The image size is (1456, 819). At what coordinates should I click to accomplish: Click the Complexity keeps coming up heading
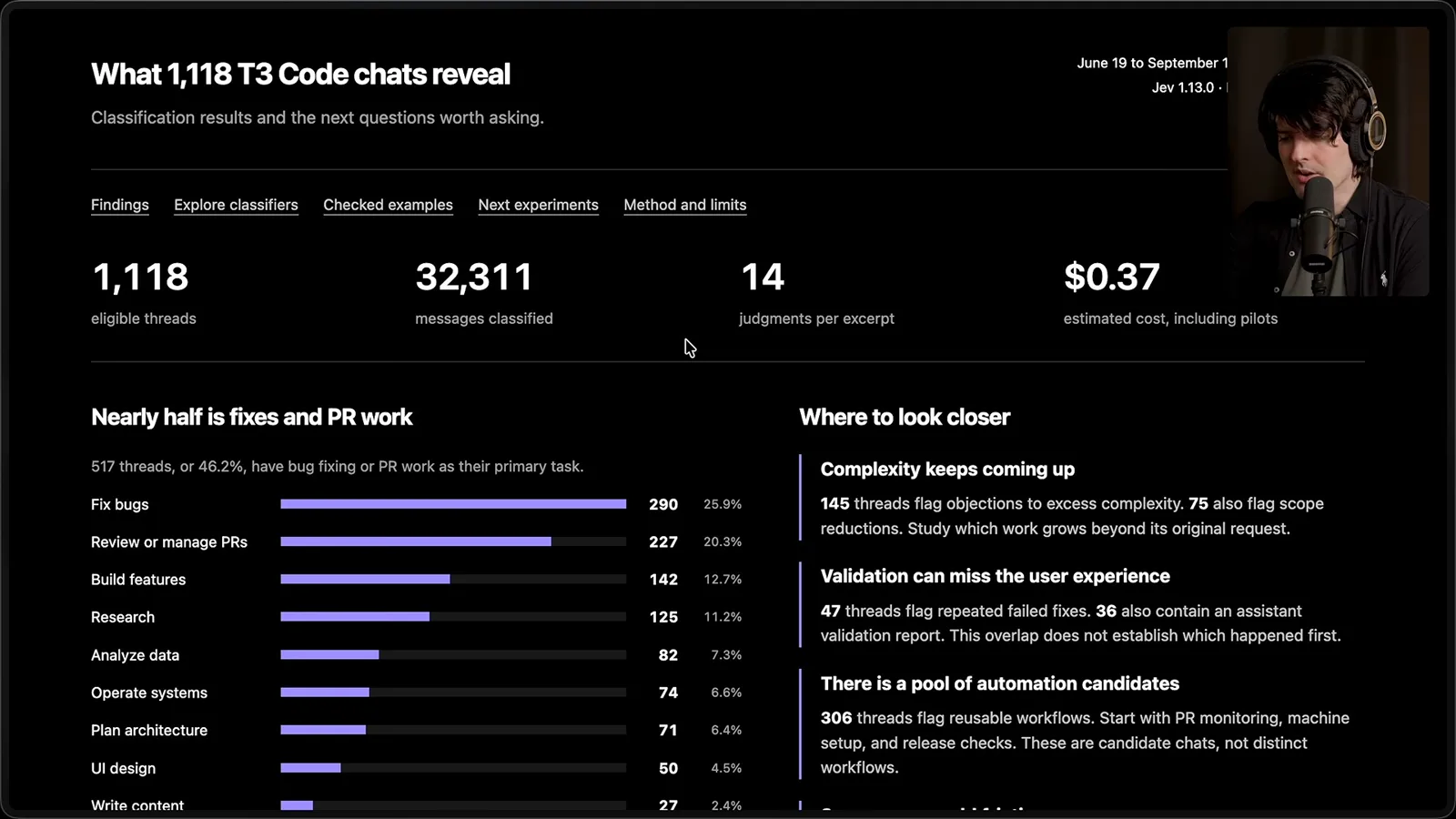[947, 469]
